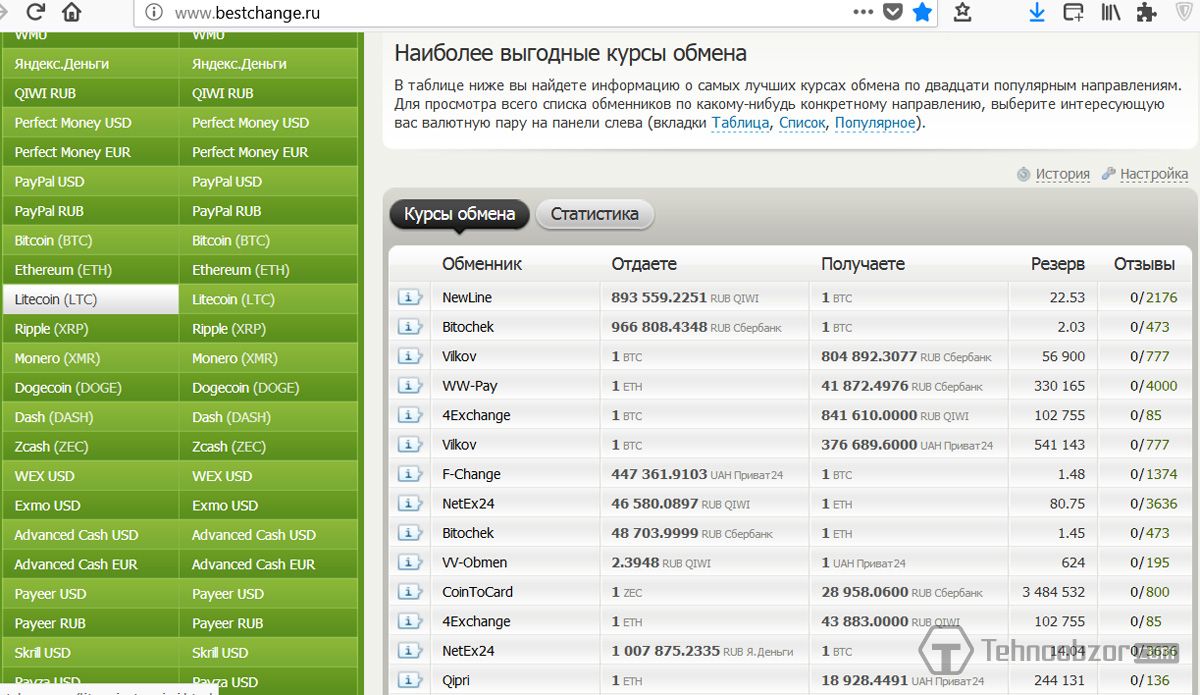The image size is (1200, 695).
Task: Open the CoinToCard exchanger
Action: pos(477,592)
